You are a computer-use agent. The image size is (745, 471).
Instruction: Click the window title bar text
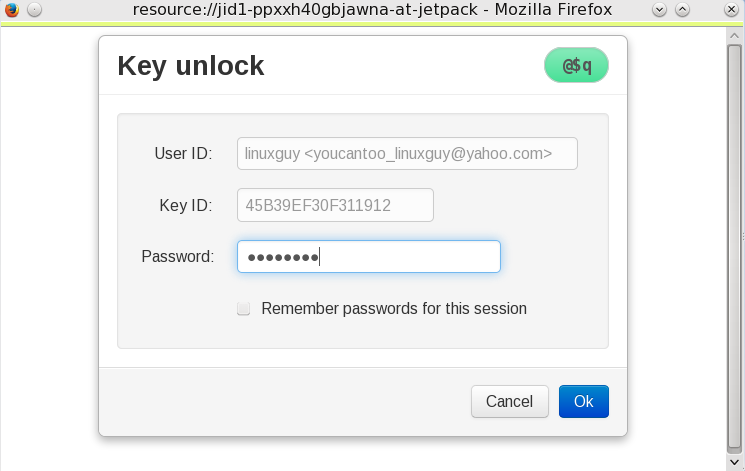372,10
